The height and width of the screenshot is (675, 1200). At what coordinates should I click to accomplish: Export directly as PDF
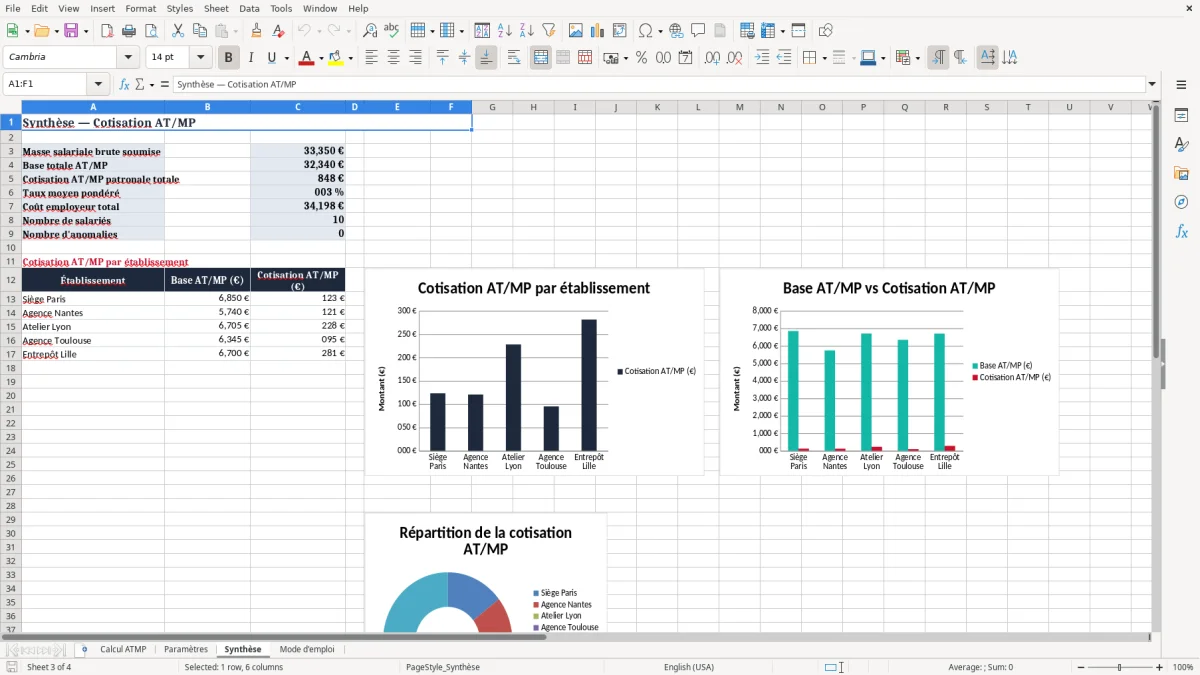point(106,31)
